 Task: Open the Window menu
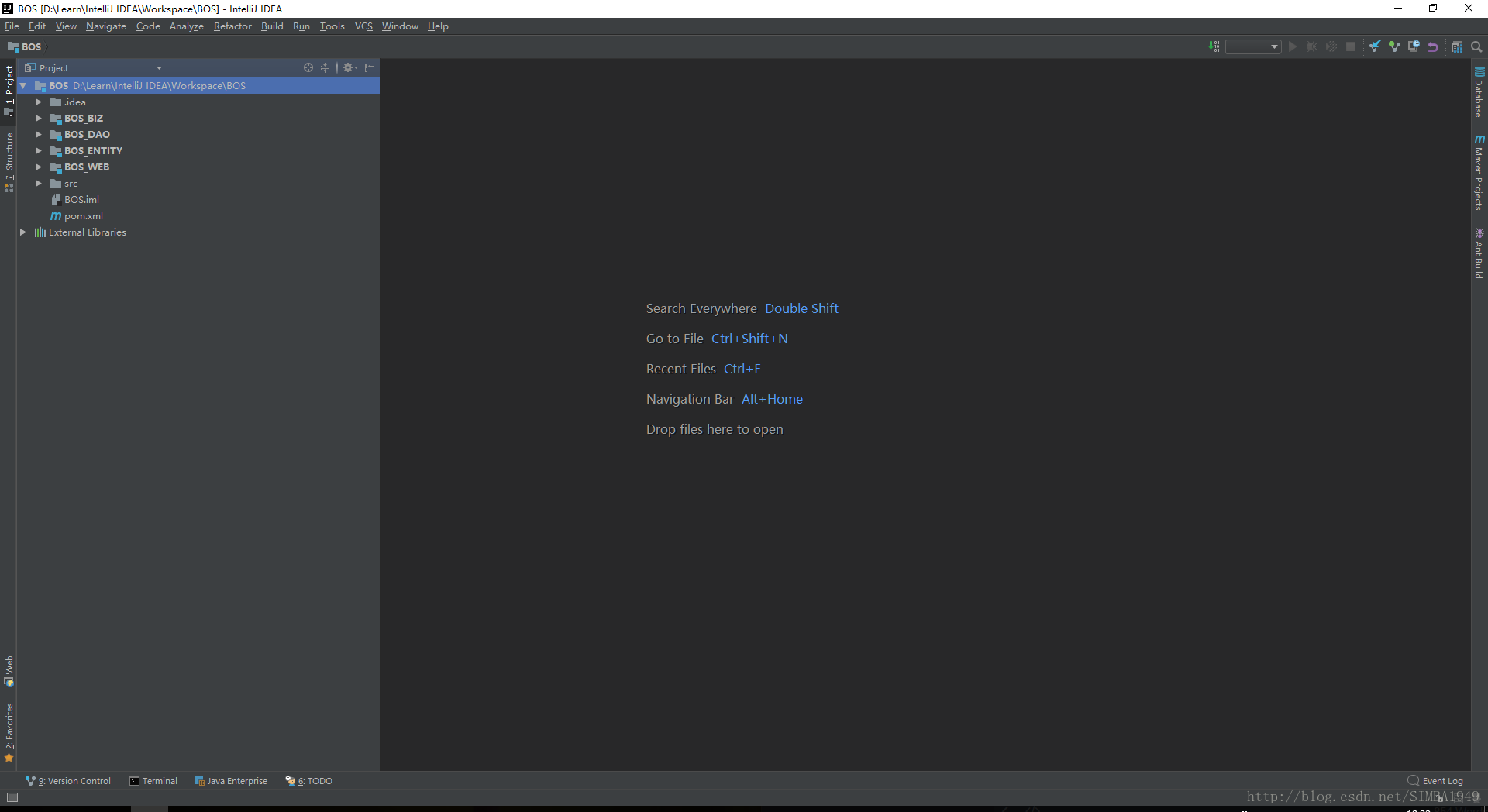400,26
